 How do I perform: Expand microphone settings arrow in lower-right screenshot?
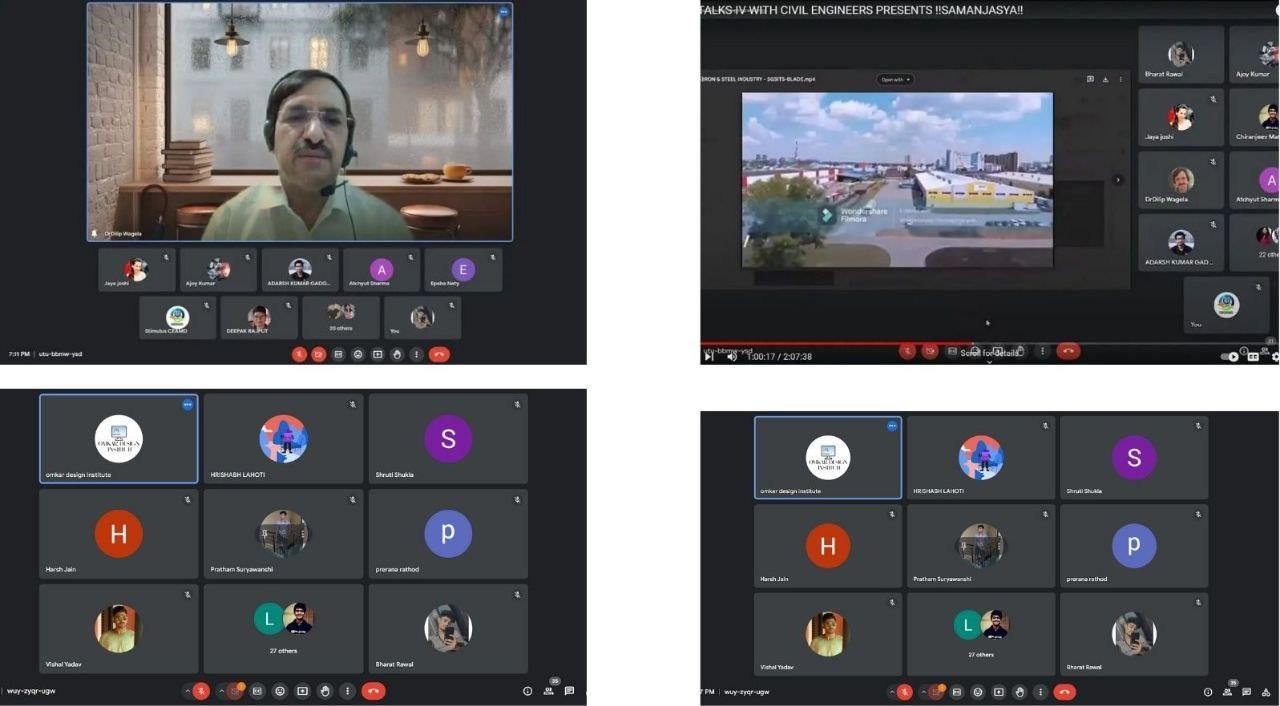(x=891, y=692)
